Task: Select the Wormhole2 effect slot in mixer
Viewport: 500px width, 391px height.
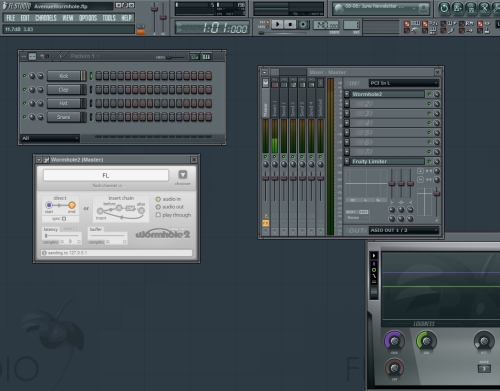Action: (x=388, y=94)
